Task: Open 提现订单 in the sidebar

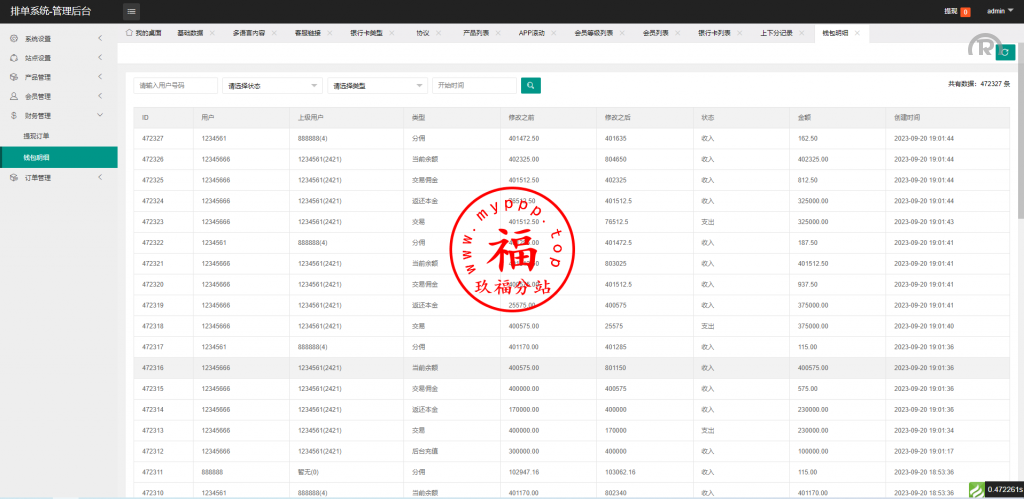Action: coord(37,136)
